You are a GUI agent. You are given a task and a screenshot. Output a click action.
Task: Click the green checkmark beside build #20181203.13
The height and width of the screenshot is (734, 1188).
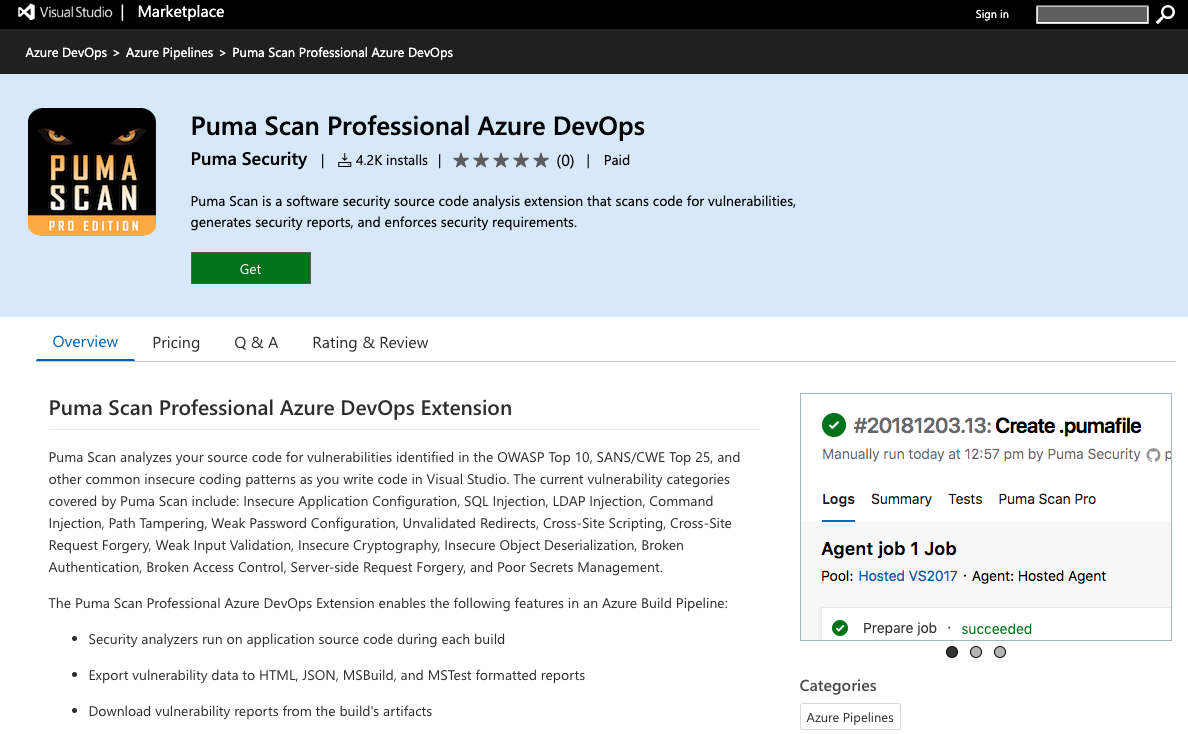834,425
